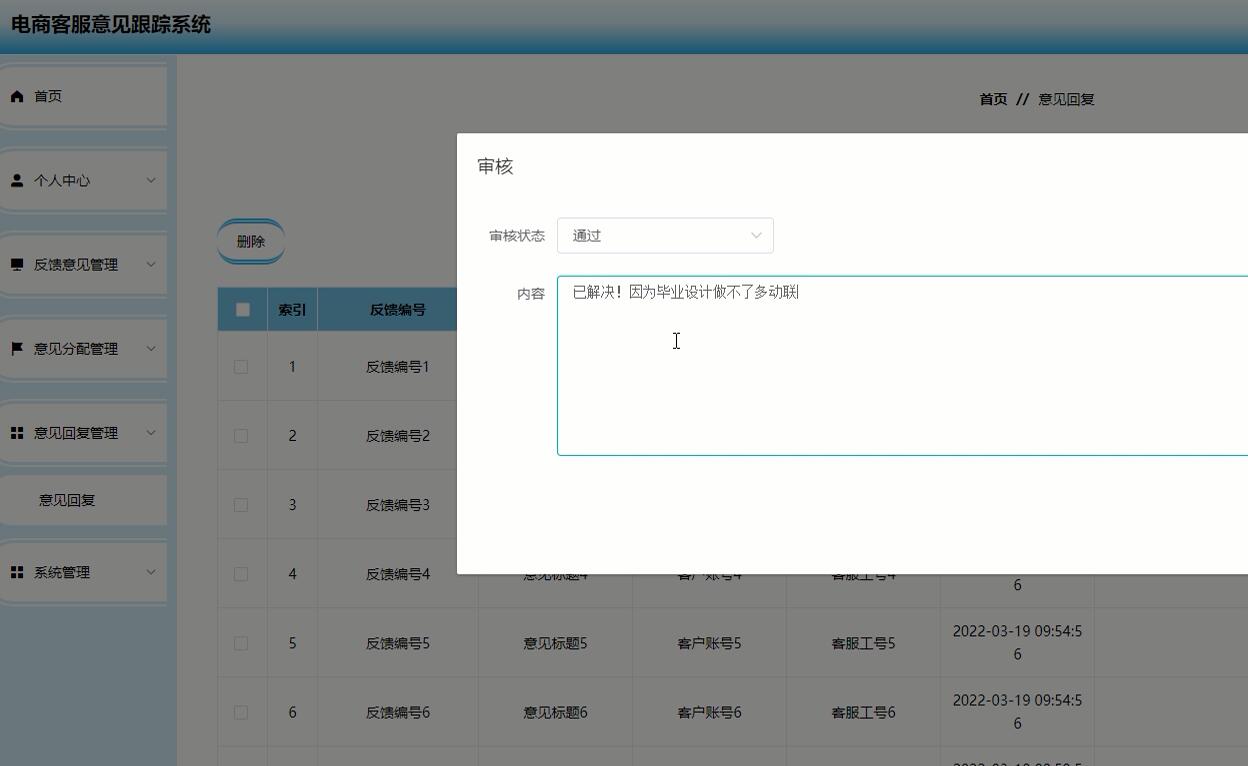Click the 意见回复 breadcrumb
Screen dimensions: 1248x766
point(1066,99)
